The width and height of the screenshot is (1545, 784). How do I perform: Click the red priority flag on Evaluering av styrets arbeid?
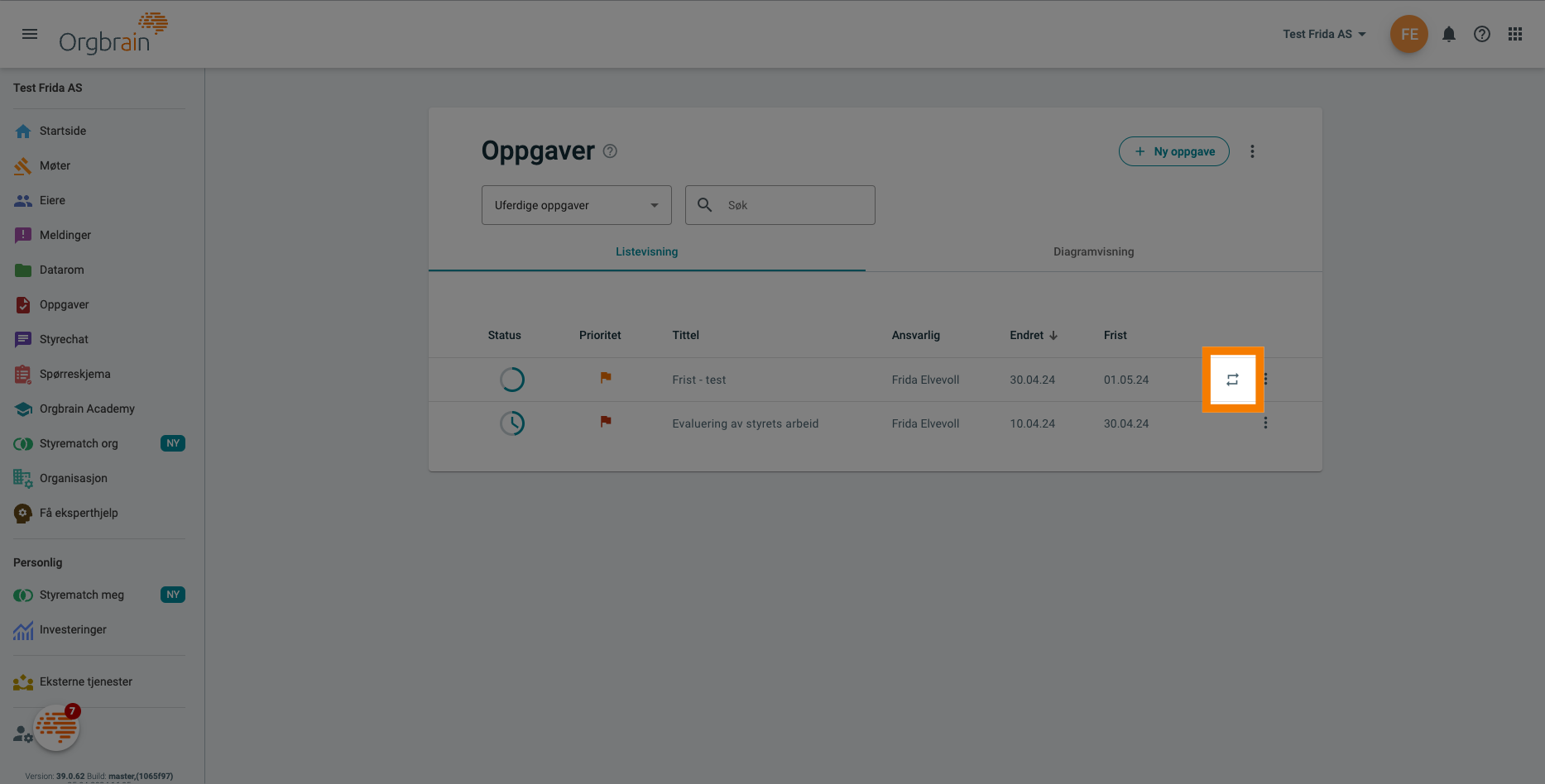(x=606, y=422)
